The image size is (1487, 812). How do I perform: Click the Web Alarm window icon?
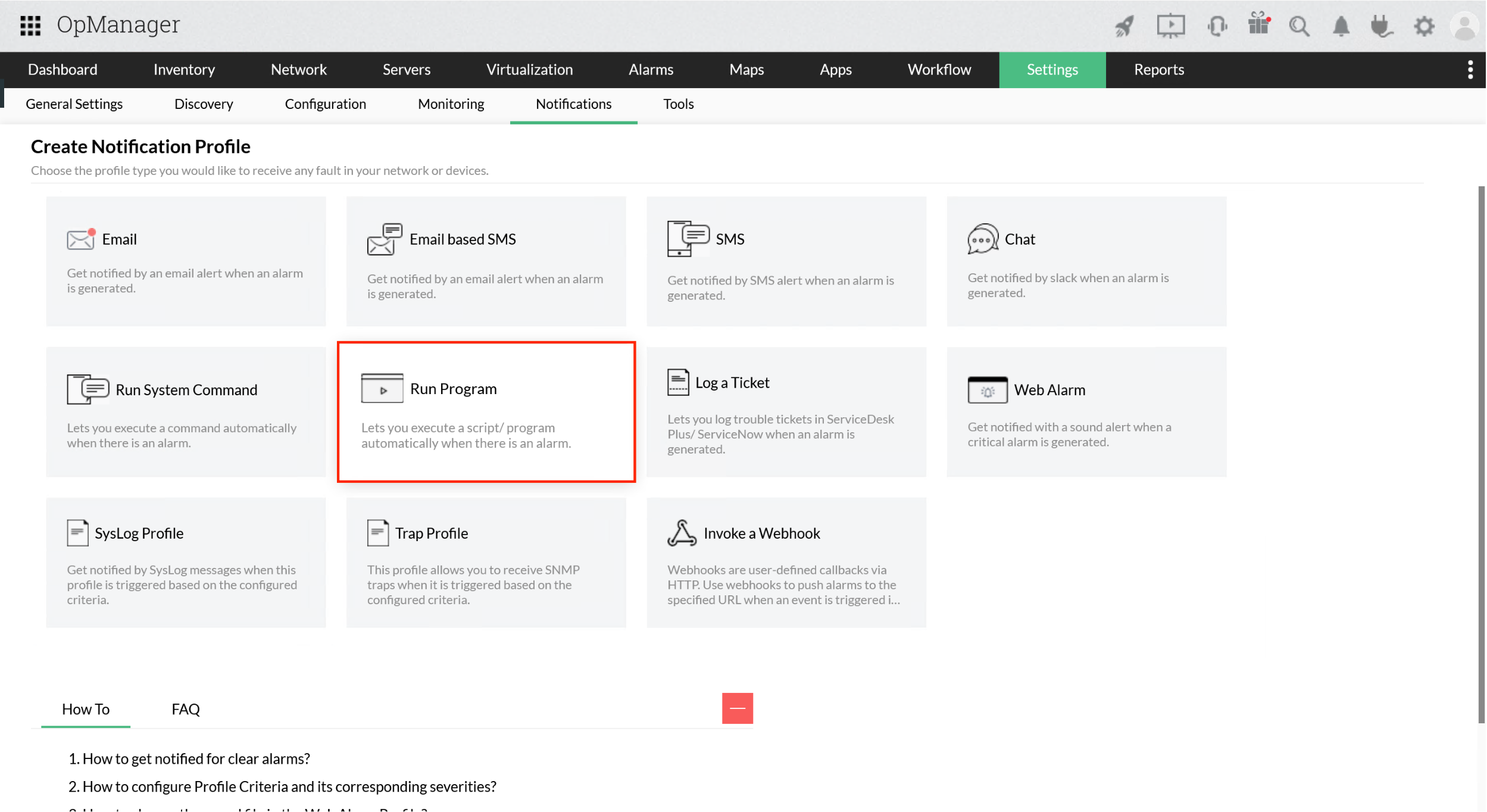[988, 390]
